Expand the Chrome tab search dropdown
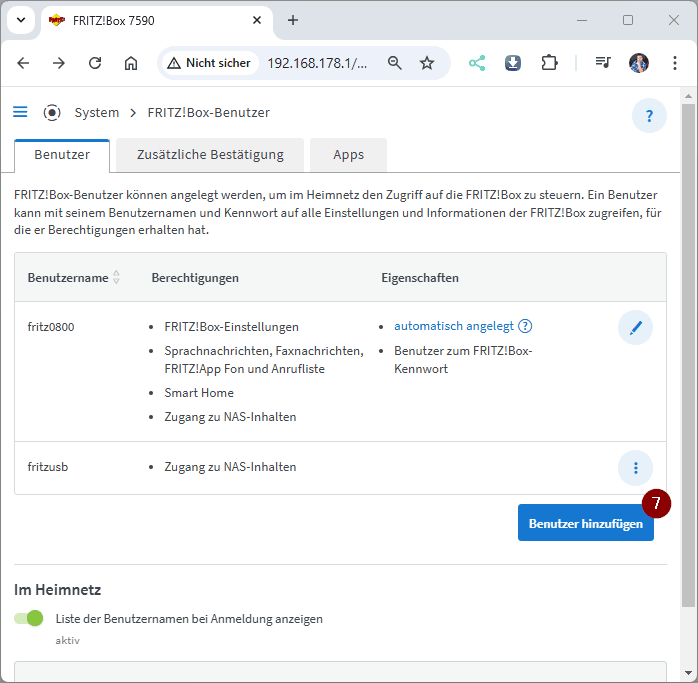 point(21,20)
